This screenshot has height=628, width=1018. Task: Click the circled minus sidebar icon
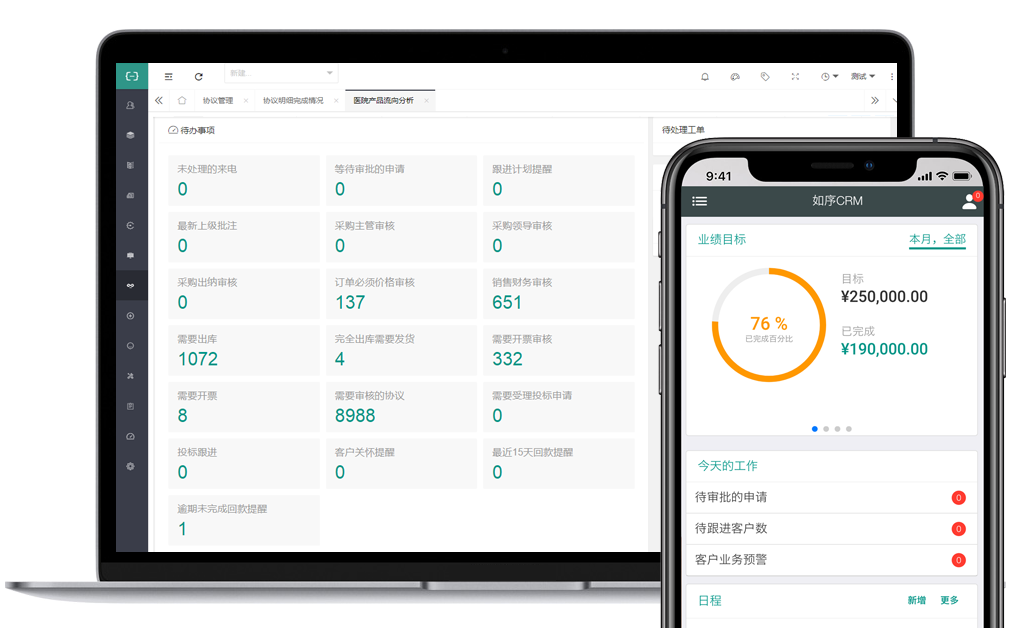pos(130,345)
